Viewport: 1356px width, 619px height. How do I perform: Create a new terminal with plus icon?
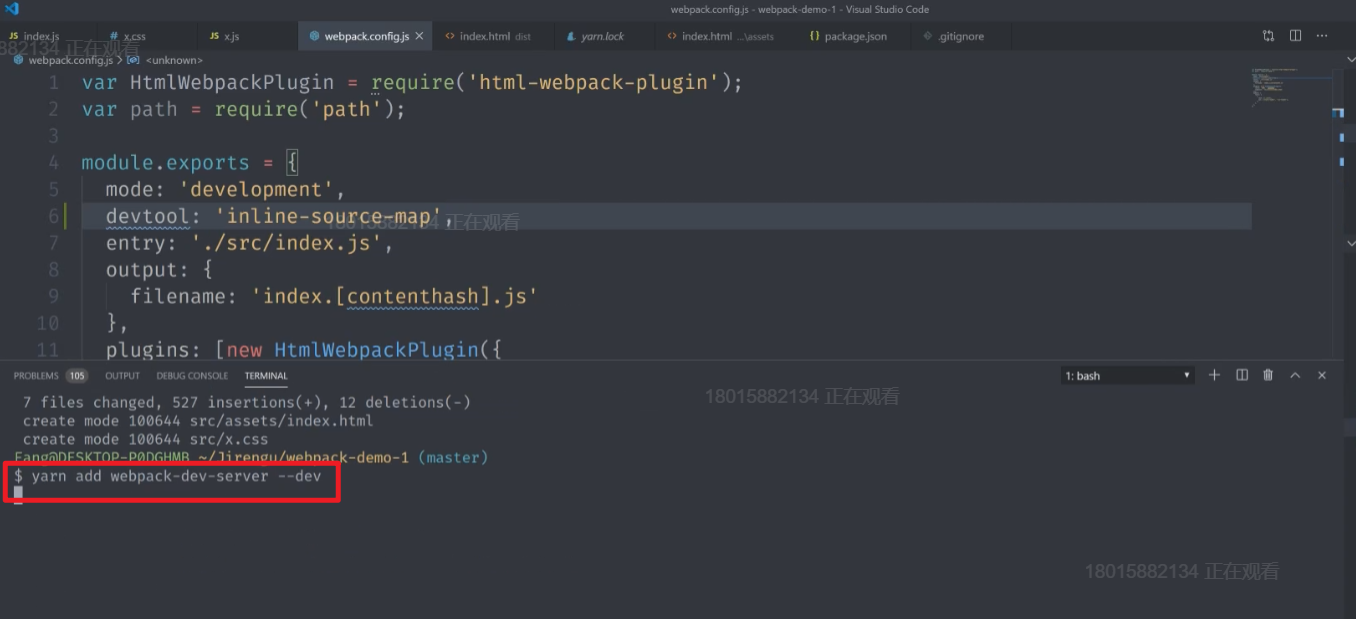pos(1214,375)
